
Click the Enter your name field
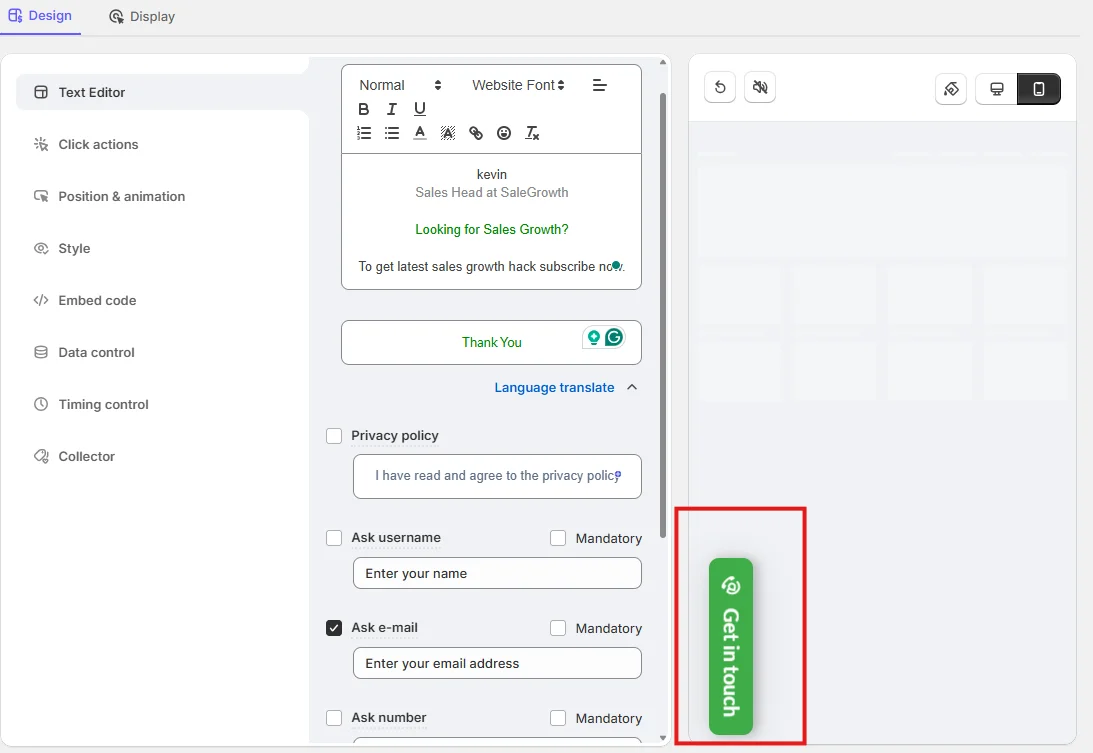click(496, 573)
